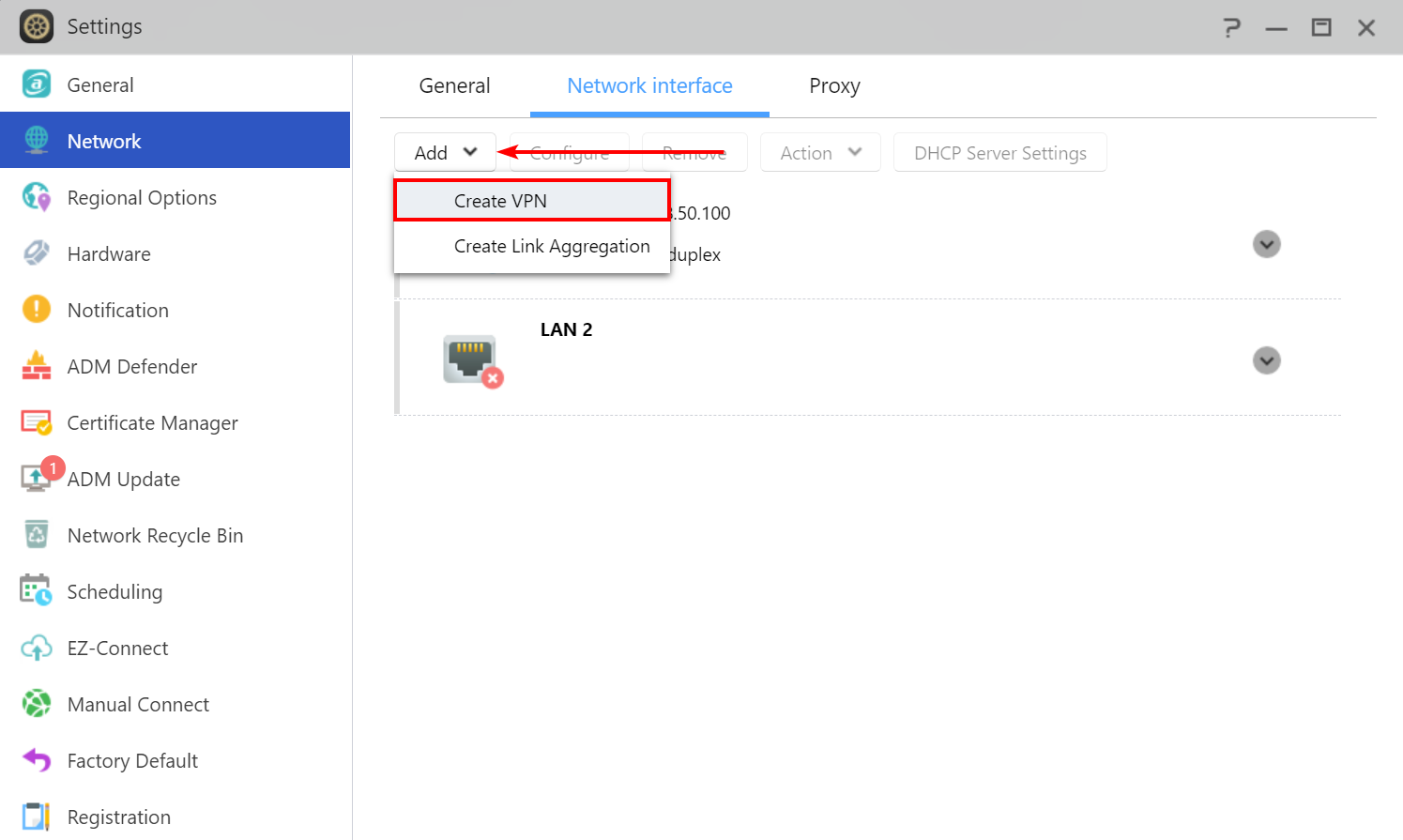
Task: Switch to the Proxy tab
Action: coord(834,85)
